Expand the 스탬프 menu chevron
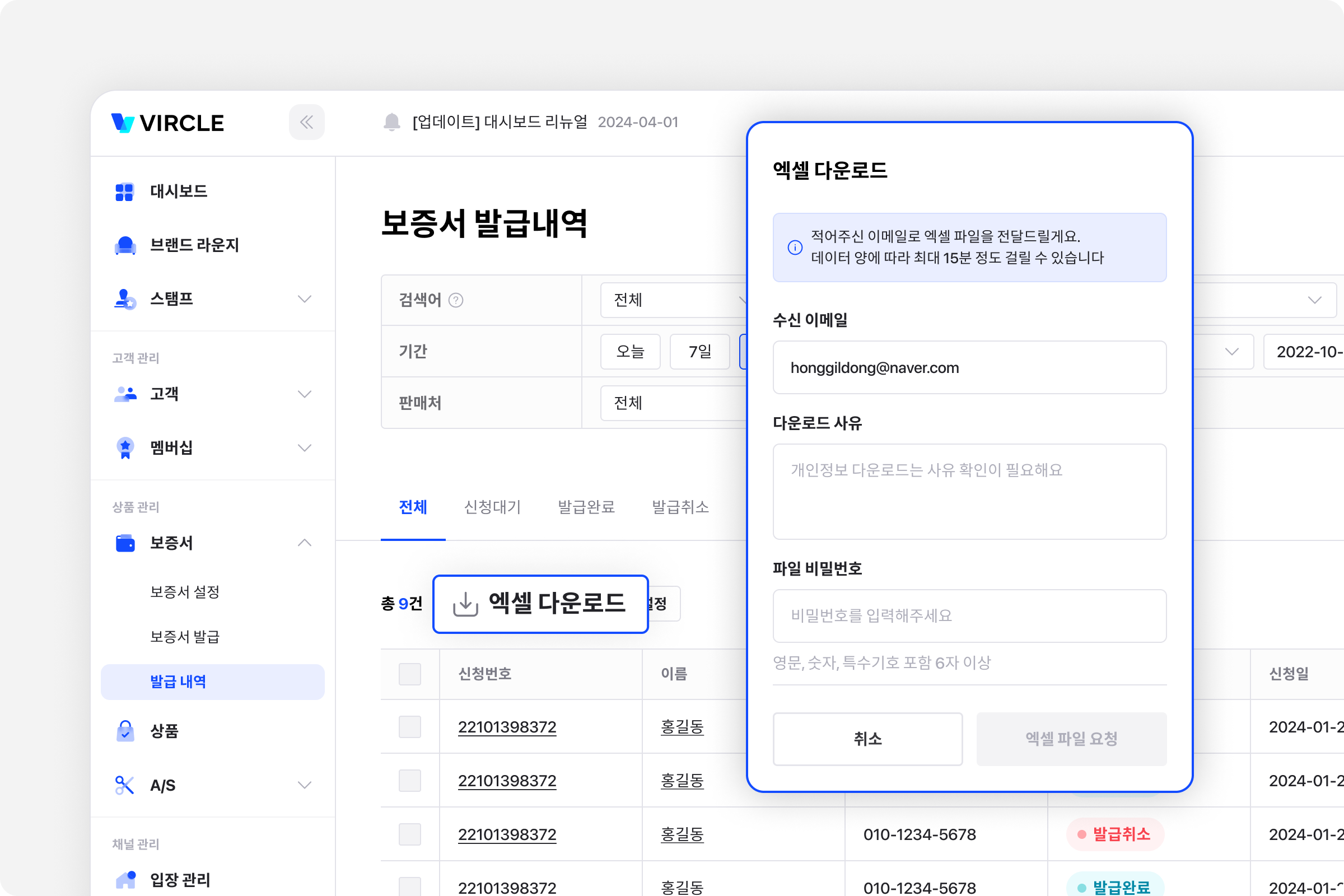This screenshot has width=1344, height=896. click(x=305, y=299)
